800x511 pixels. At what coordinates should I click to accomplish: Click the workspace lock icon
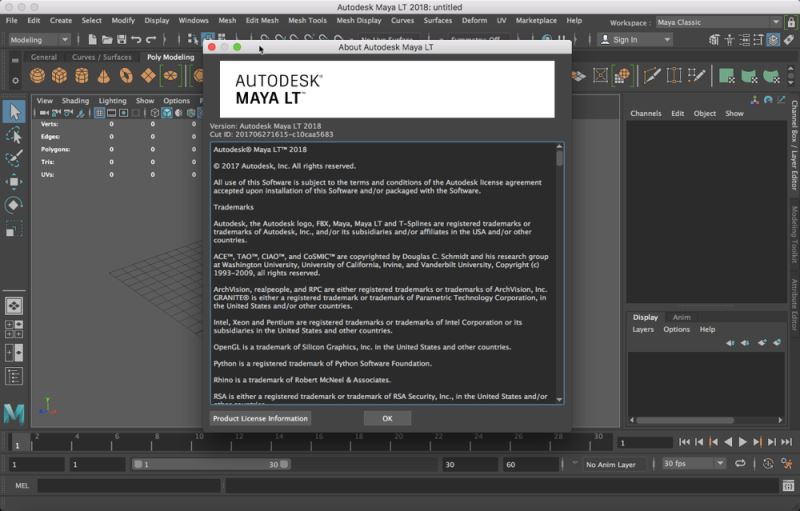[x=791, y=22]
